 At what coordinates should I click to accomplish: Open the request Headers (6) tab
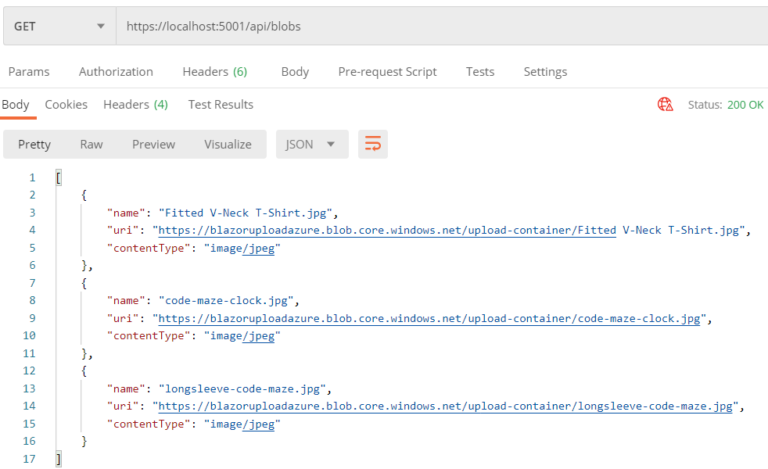pyautogui.click(x=214, y=72)
